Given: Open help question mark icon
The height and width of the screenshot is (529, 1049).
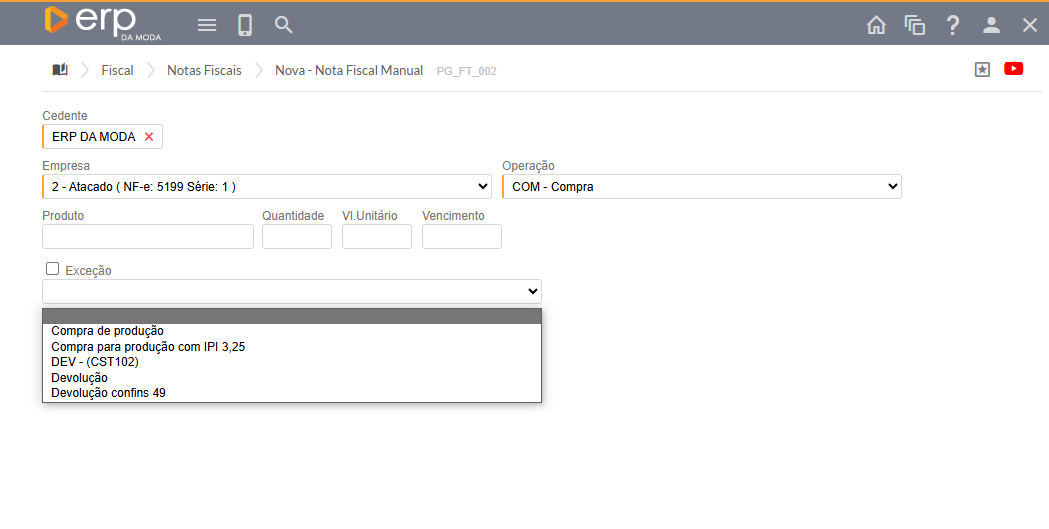Looking at the screenshot, I should click(x=953, y=25).
